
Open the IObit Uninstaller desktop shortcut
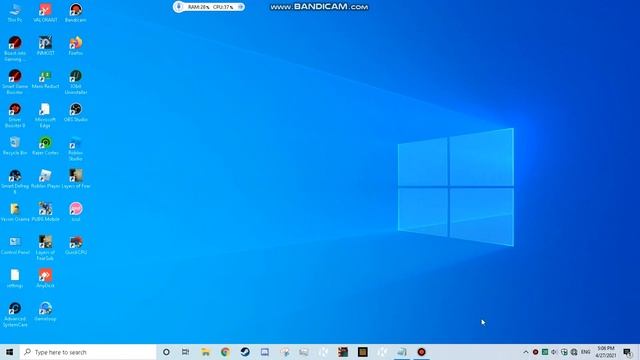(76, 82)
